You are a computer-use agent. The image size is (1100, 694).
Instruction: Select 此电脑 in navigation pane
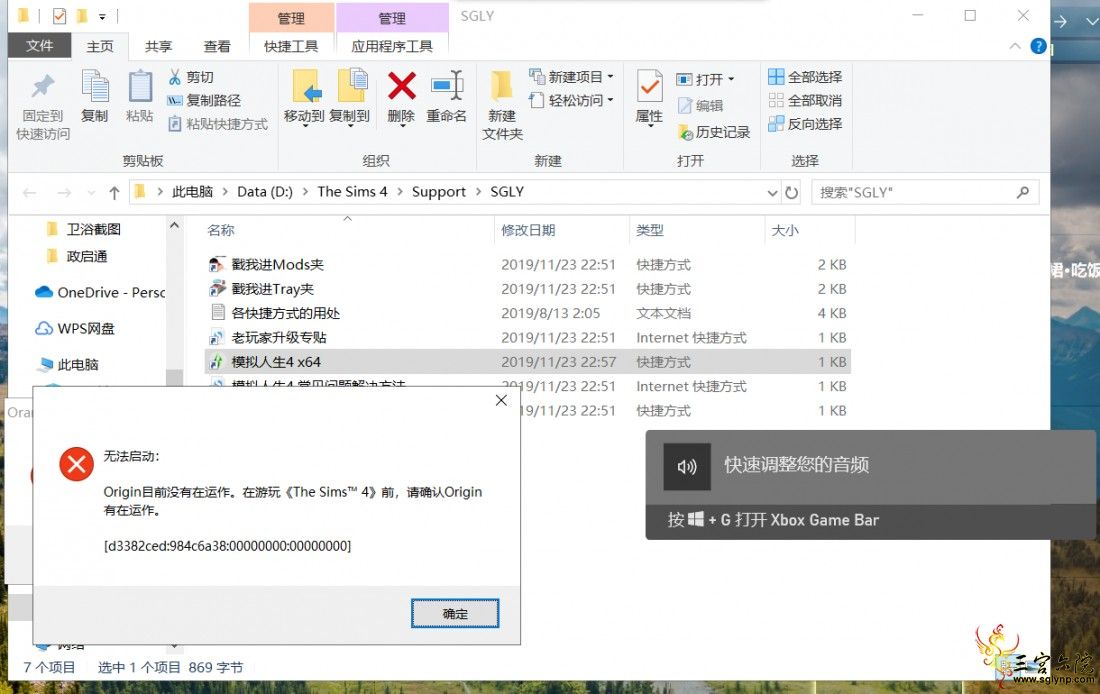(78, 364)
